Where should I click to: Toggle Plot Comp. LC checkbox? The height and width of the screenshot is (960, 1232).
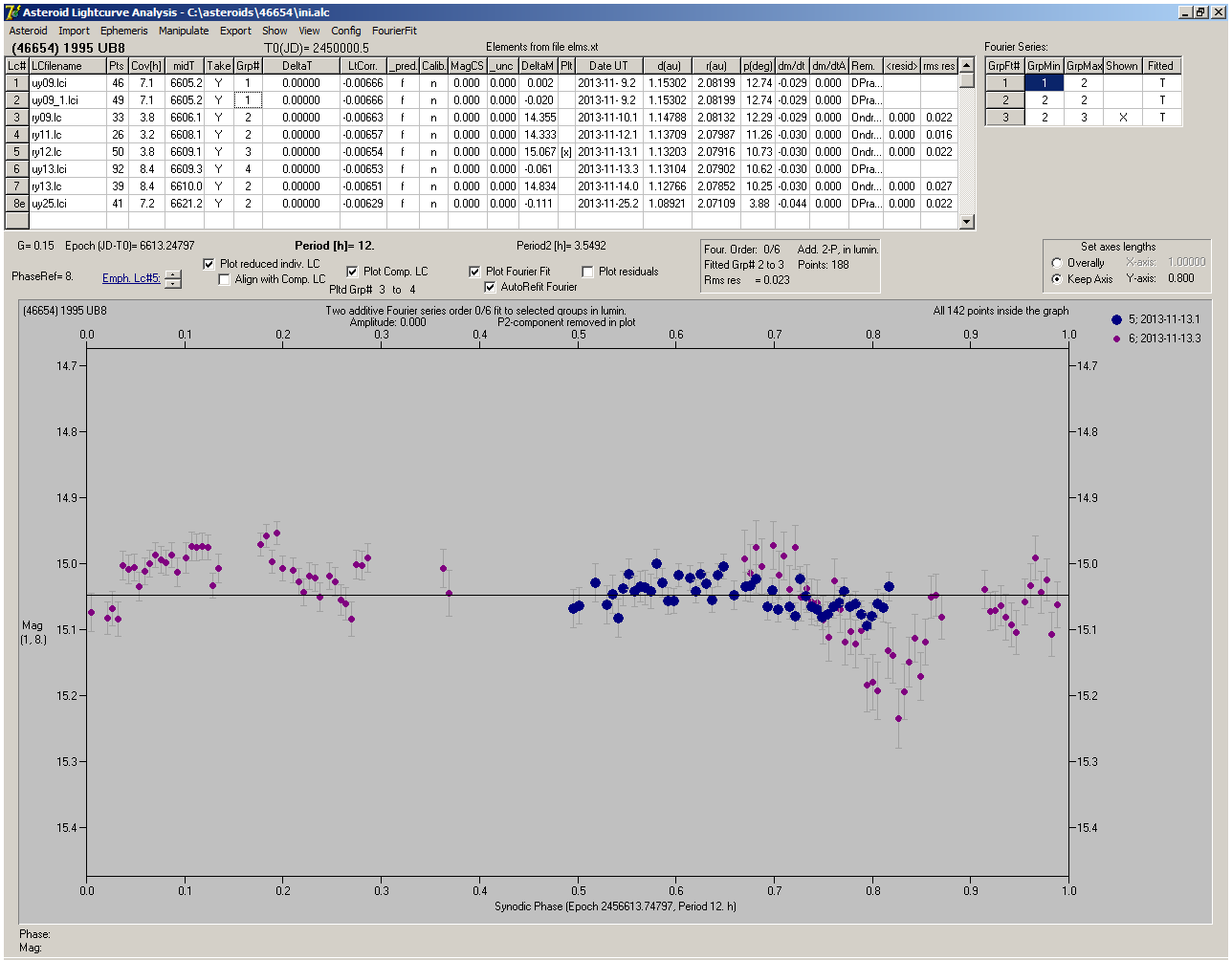coord(352,272)
